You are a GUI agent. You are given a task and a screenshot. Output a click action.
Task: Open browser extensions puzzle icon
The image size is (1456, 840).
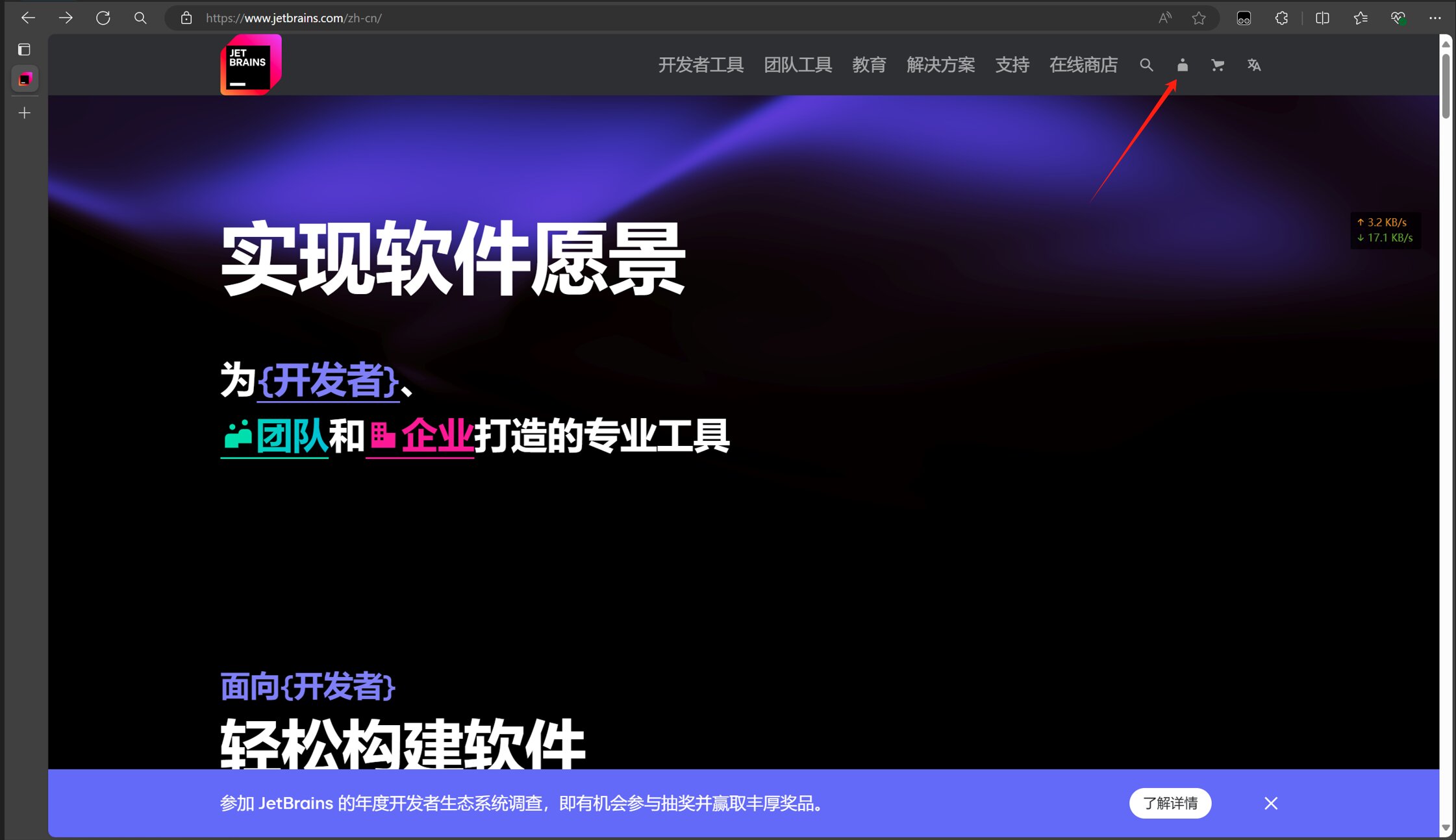coord(1281,18)
